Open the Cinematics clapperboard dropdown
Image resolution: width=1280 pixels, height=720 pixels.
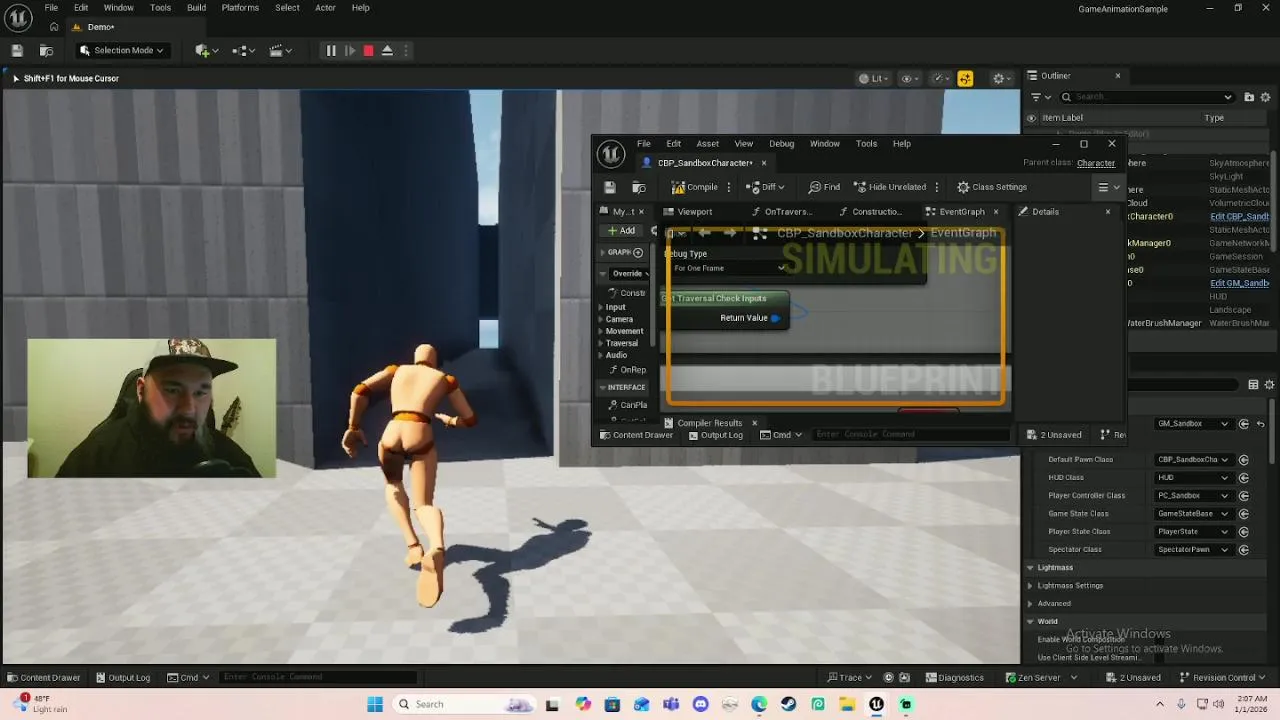tap(281, 50)
